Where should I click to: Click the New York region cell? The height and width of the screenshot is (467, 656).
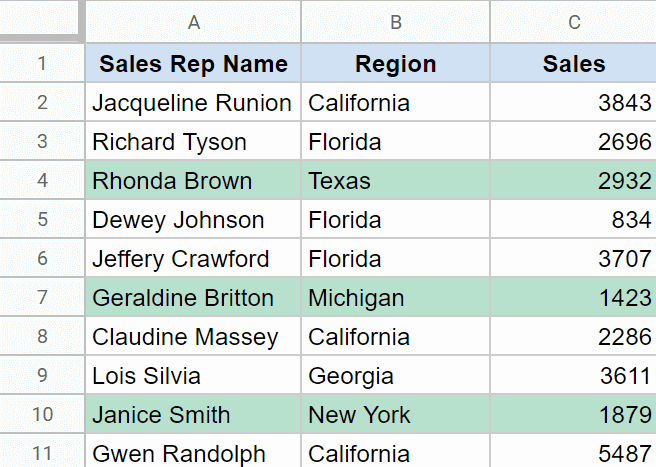pyautogui.click(x=395, y=415)
